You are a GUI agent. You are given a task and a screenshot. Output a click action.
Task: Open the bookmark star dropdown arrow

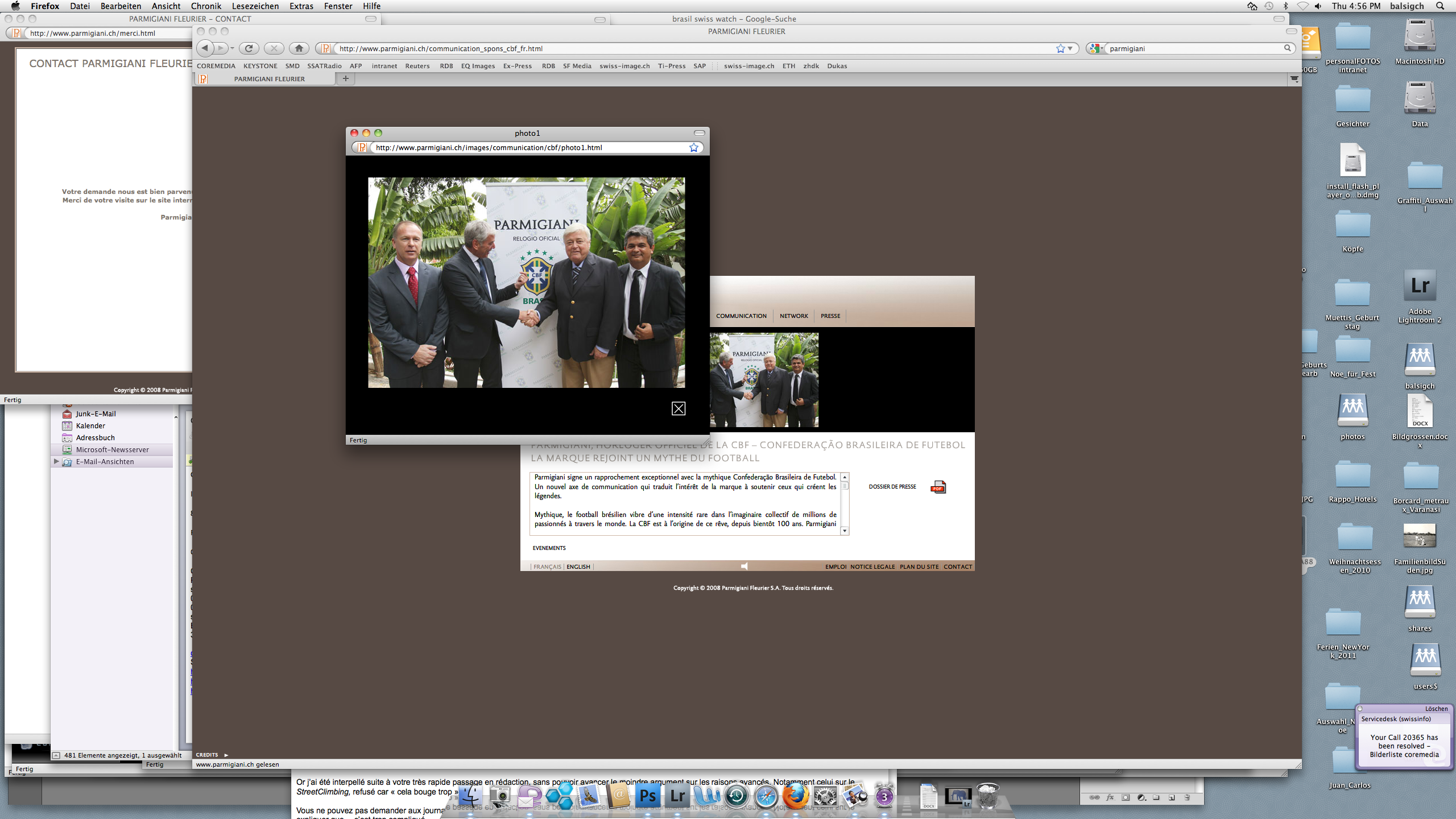pos(1070,48)
